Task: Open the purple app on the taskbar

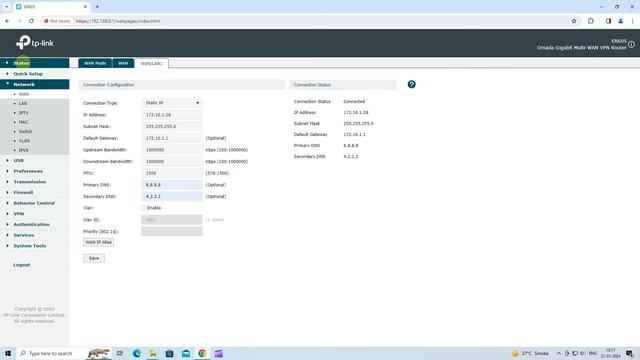Action: click(219, 353)
